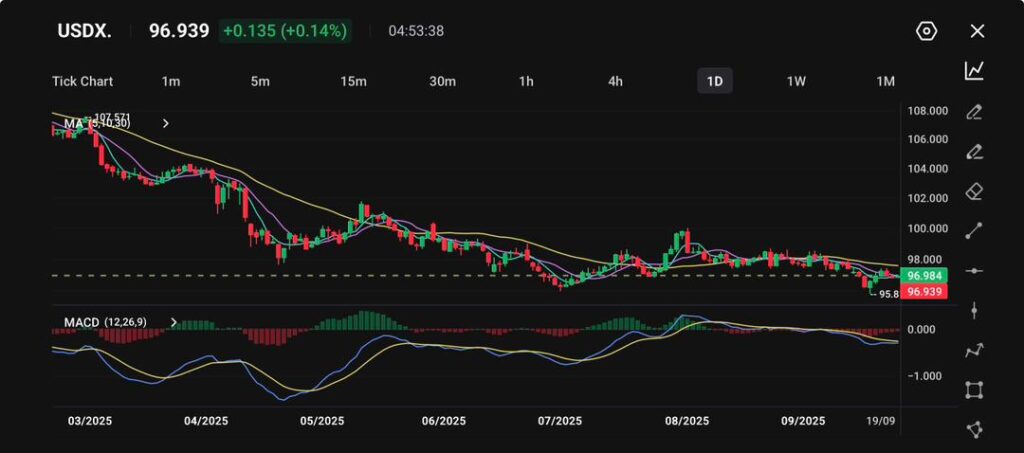The height and width of the screenshot is (453, 1024).
Task: Select the trend line drawing tool
Action: pyautogui.click(x=974, y=231)
